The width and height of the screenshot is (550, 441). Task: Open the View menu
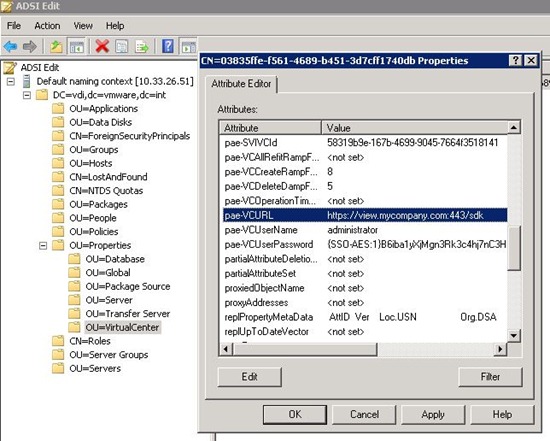pyautogui.click(x=83, y=26)
